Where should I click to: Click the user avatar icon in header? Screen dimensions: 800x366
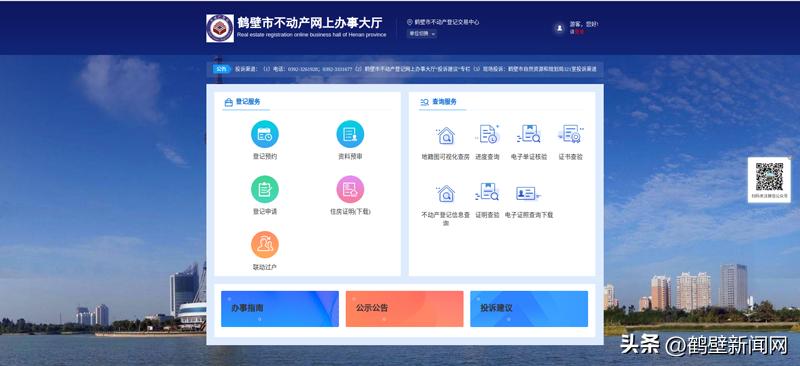coord(559,28)
